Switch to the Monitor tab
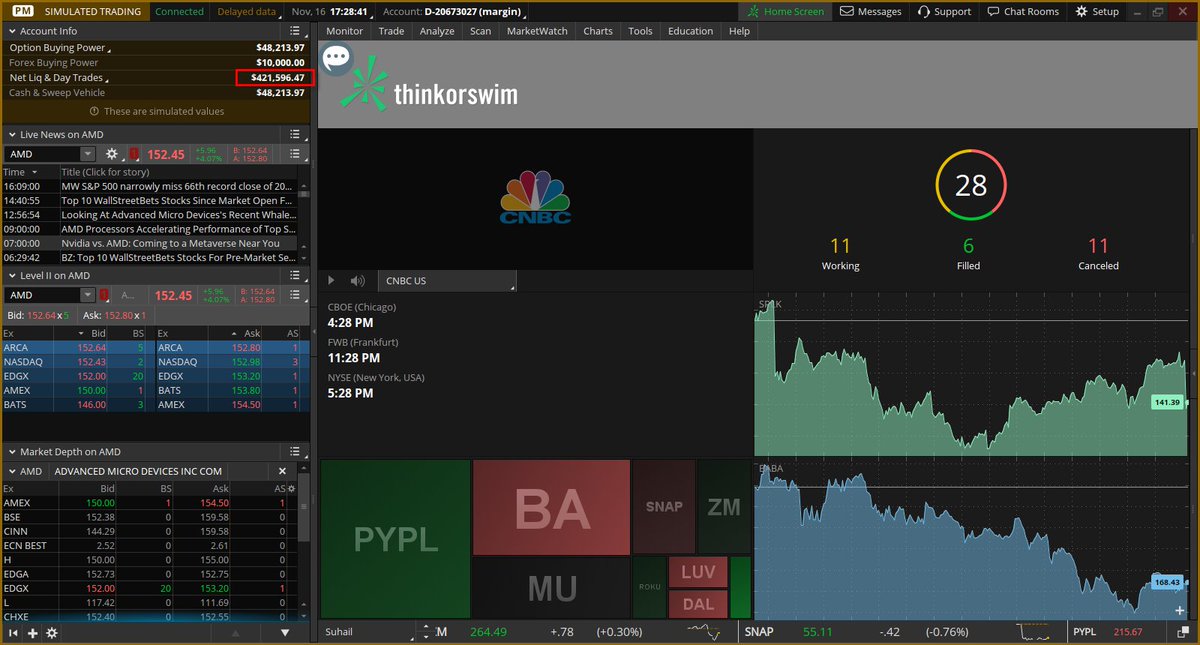1200x645 pixels. click(x=345, y=31)
